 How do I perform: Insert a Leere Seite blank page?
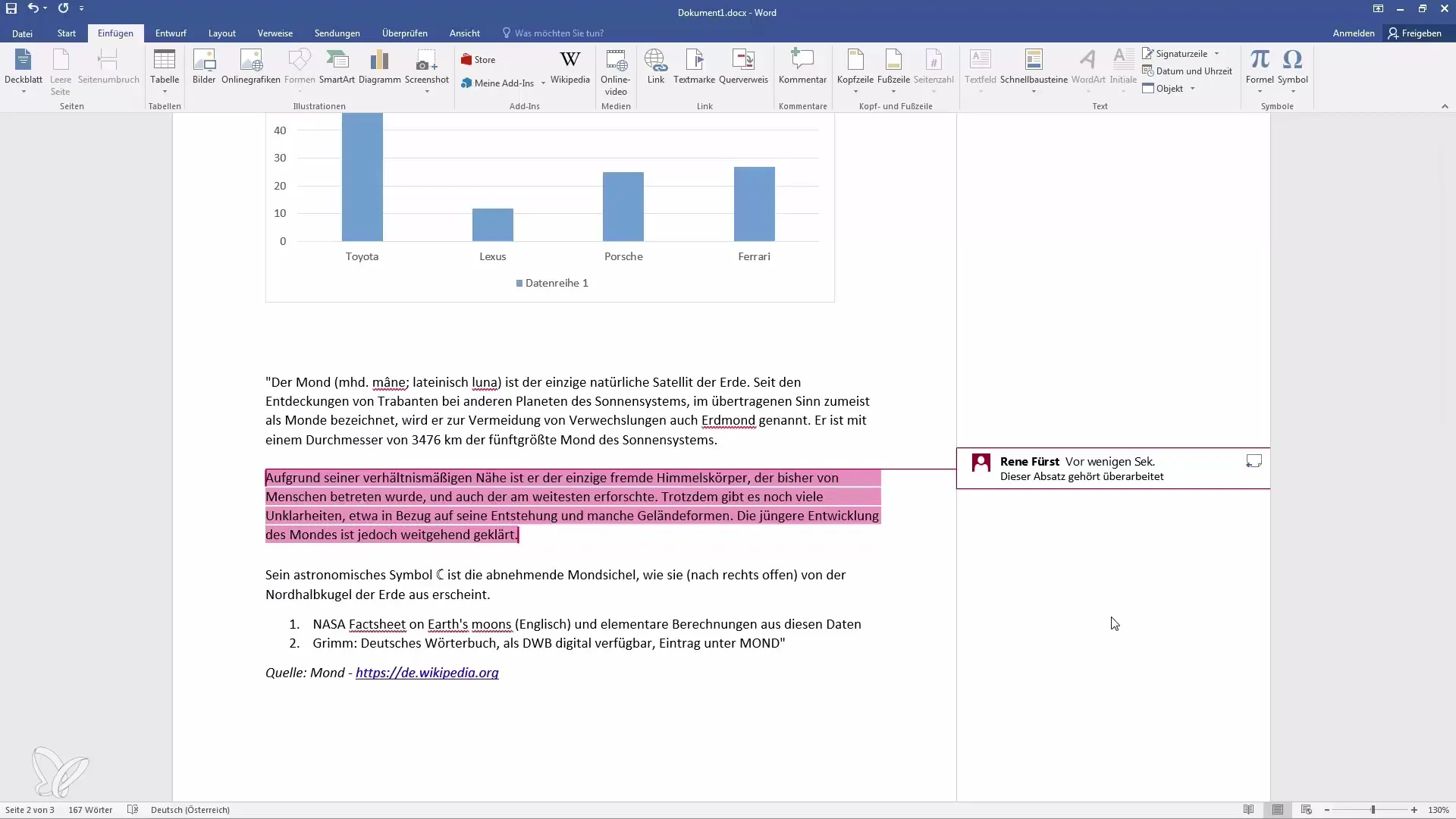tap(61, 71)
